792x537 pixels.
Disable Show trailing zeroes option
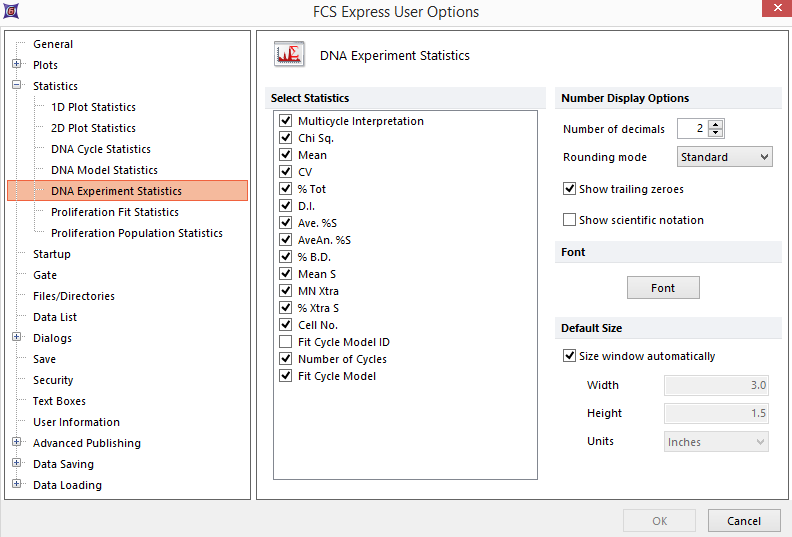pyautogui.click(x=570, y=189)
